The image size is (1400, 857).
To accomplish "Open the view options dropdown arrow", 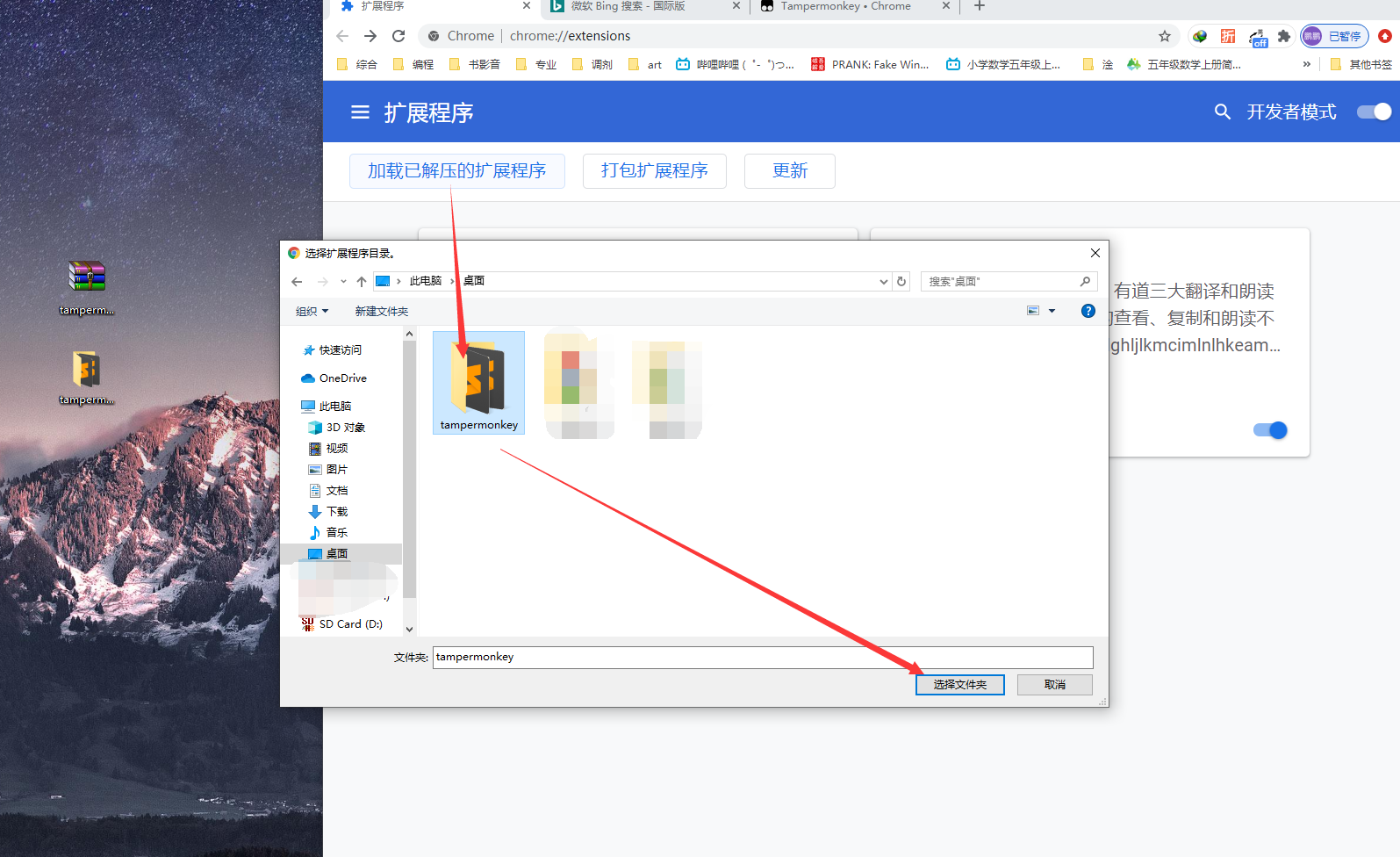I will coord(1052,311).
